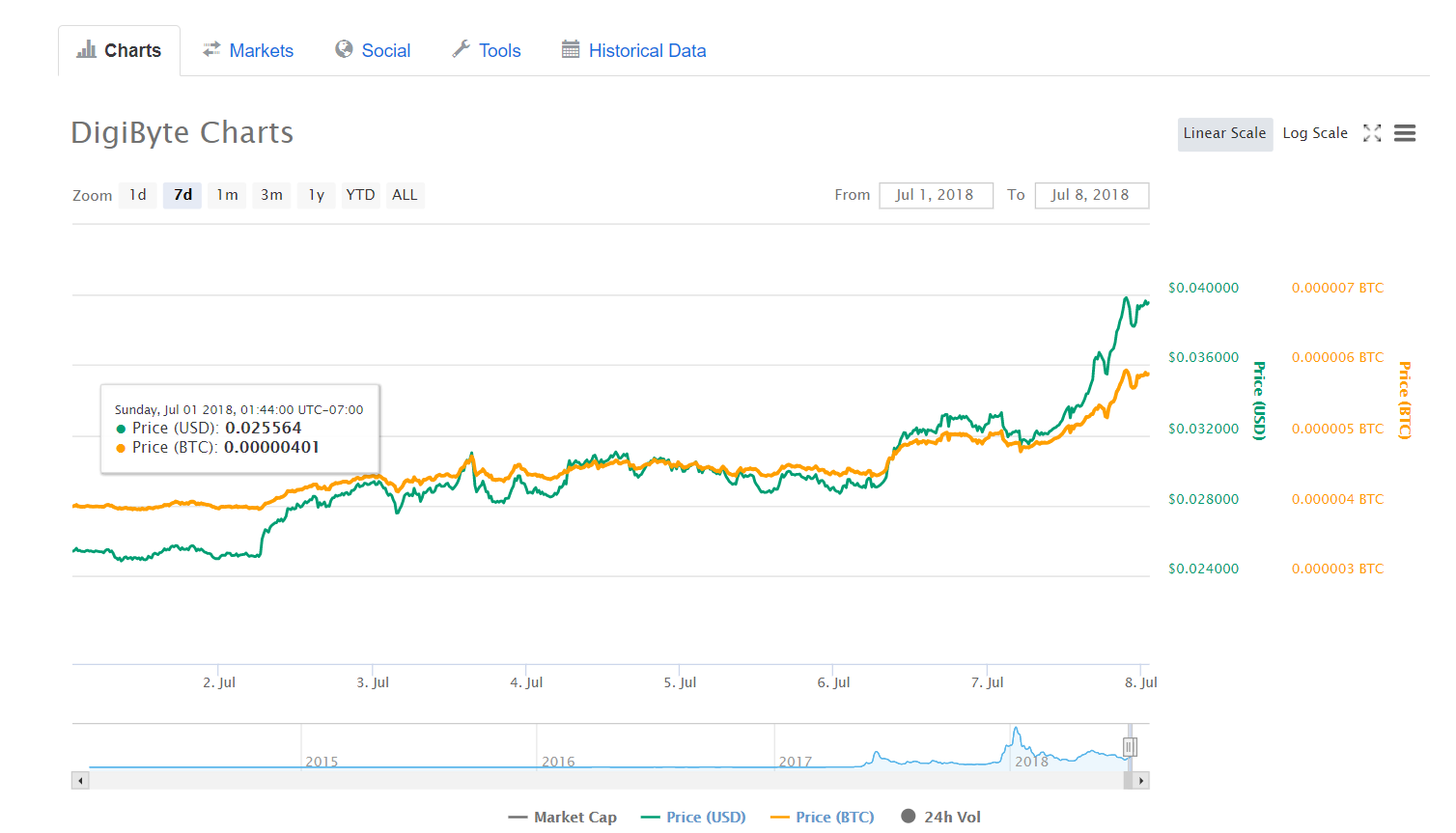Set zoom range to YTD
The width and height of the screenshot is (1456, 833).
(360, 195)
